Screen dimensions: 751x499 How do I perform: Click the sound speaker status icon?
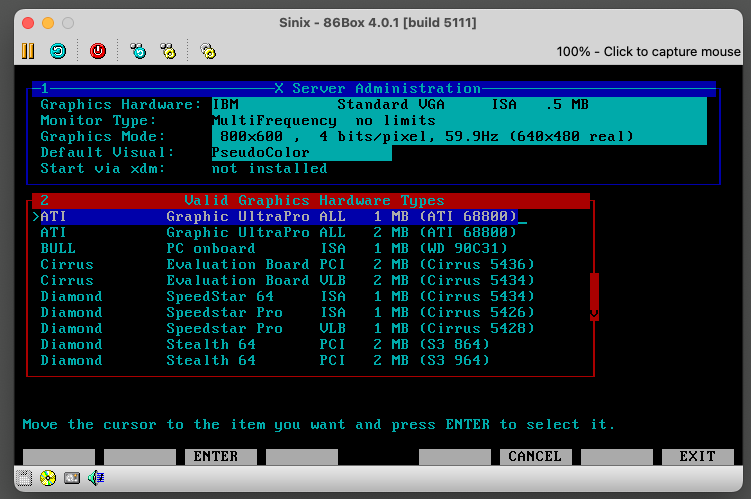(96, 478)
